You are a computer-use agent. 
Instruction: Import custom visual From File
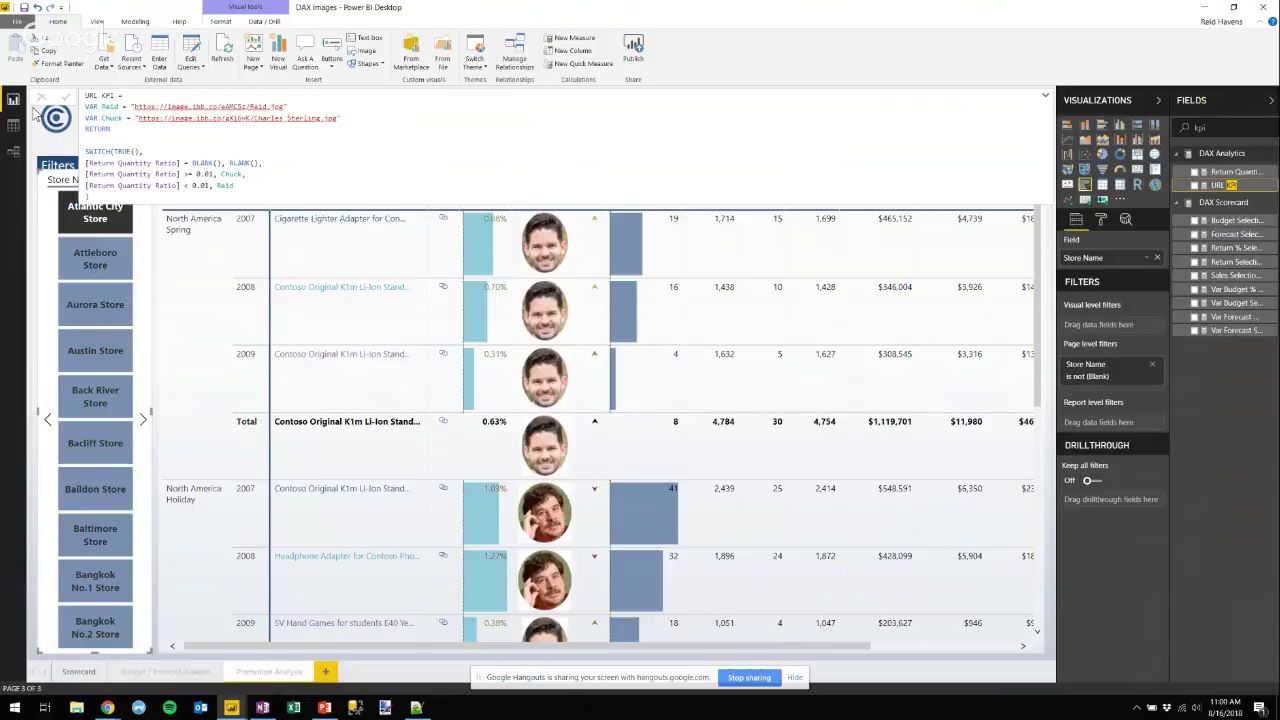tap(443, 52)
